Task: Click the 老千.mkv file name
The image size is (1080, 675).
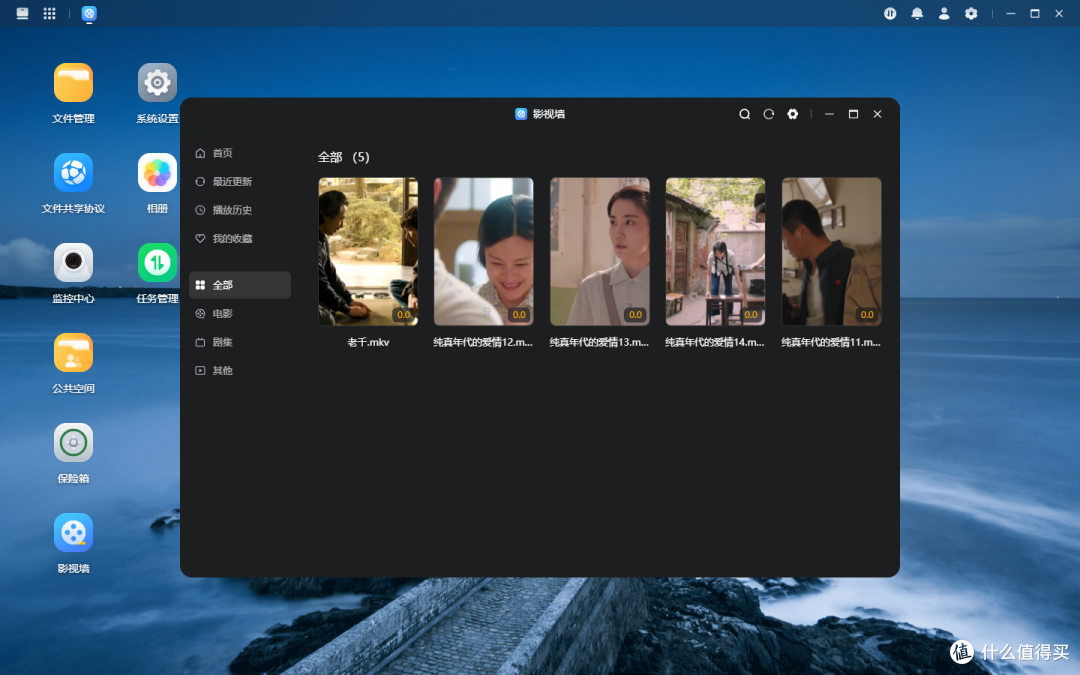Action: click(x=368, y=342)
